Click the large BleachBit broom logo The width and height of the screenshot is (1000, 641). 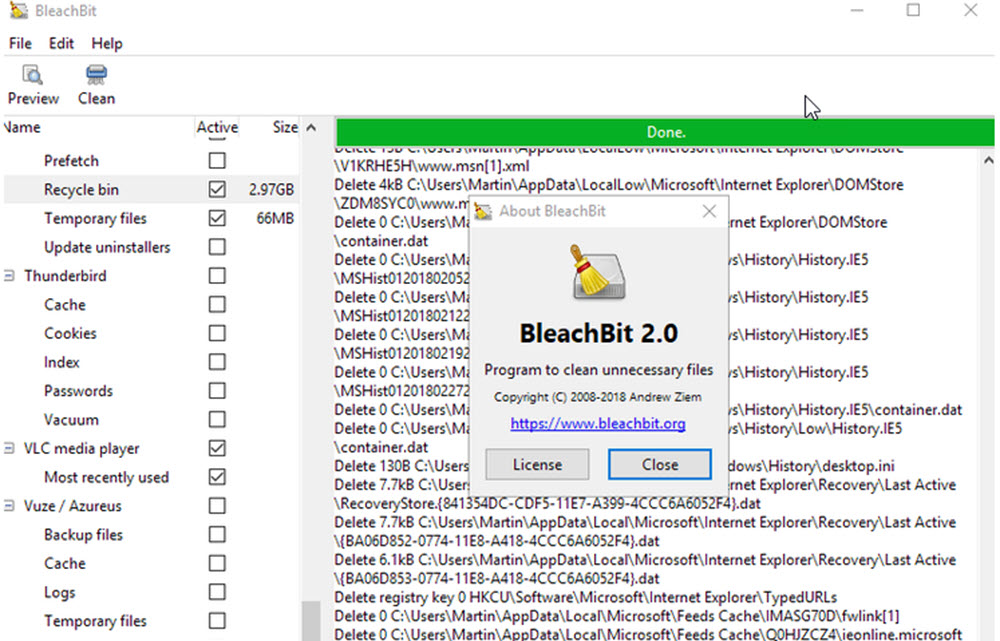click(x=598, y=272)
